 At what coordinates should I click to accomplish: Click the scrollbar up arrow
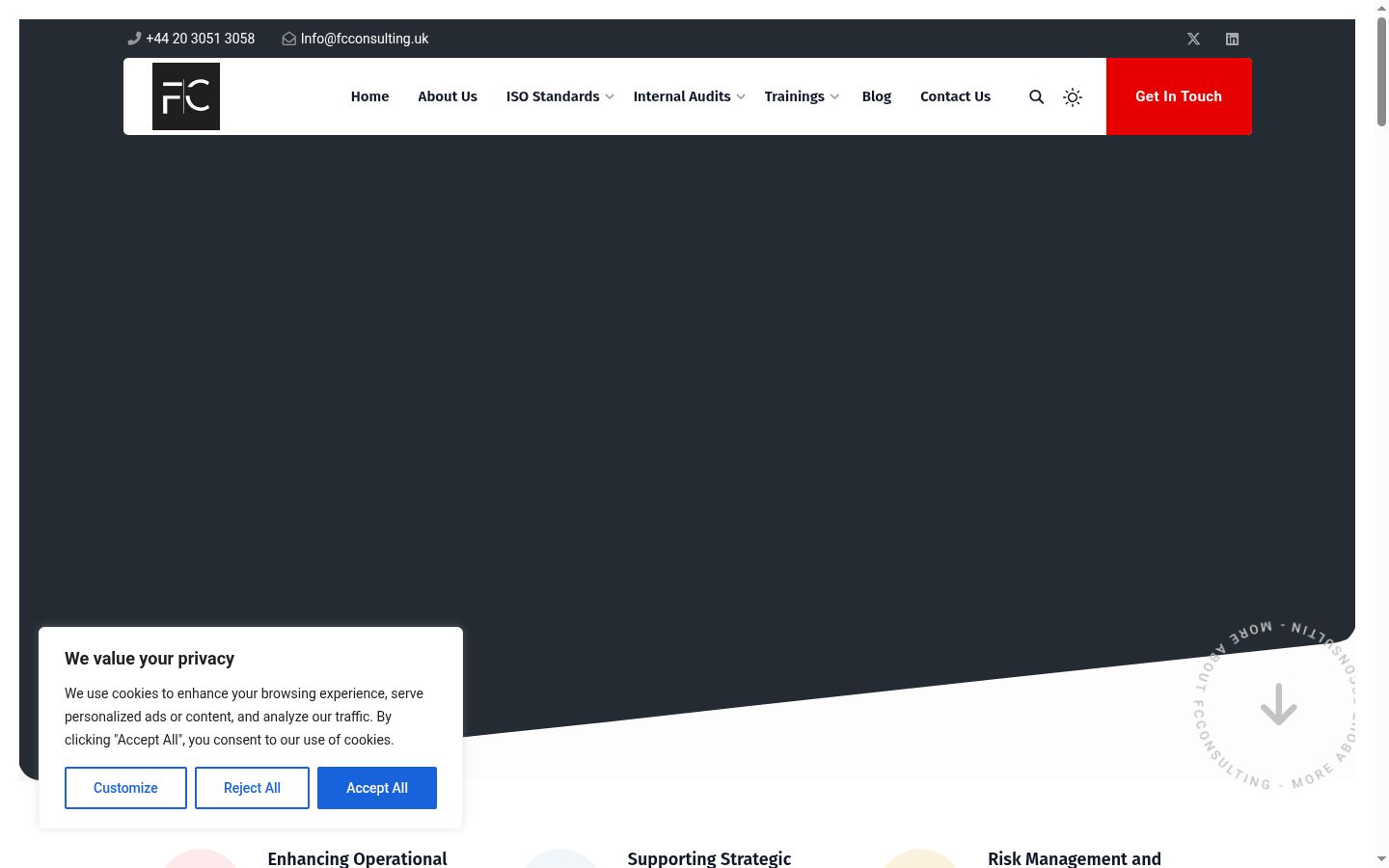pos(1381,7)
